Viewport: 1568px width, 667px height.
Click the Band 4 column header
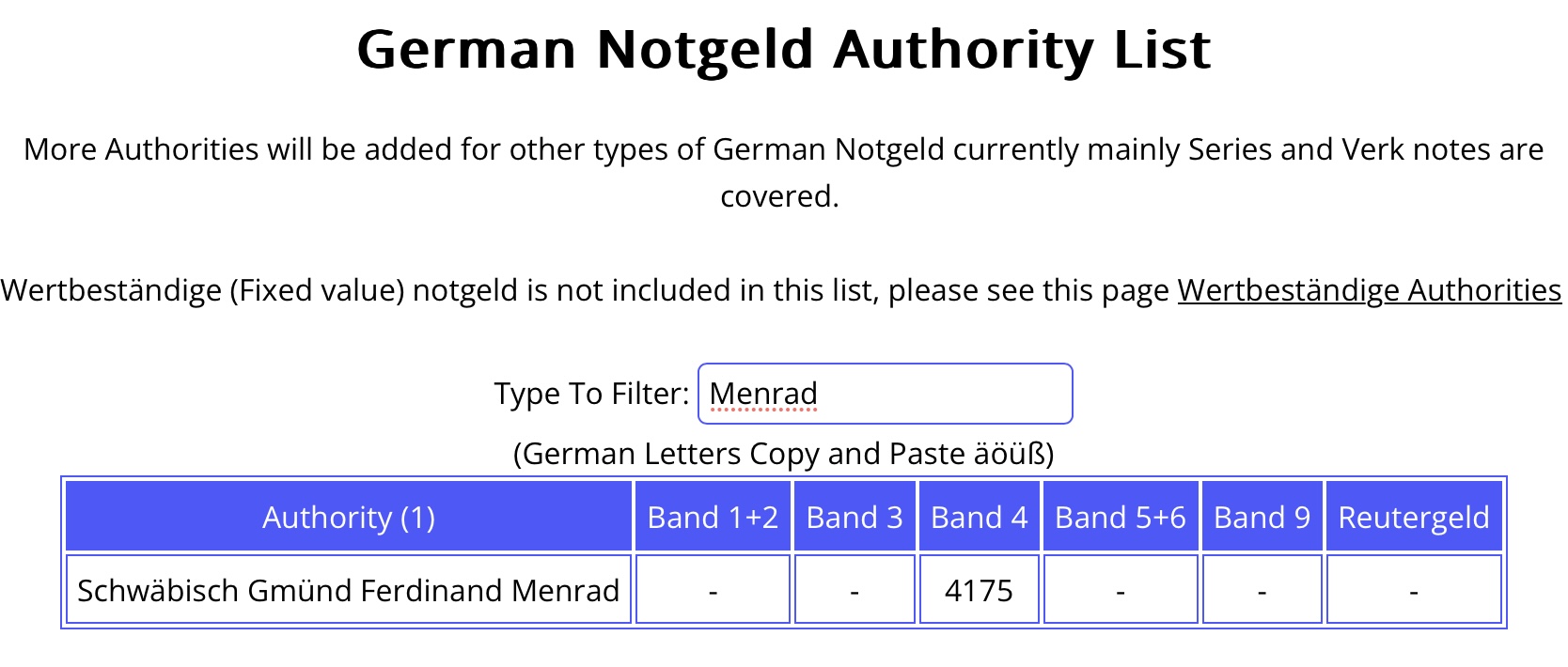pos(979,517)
